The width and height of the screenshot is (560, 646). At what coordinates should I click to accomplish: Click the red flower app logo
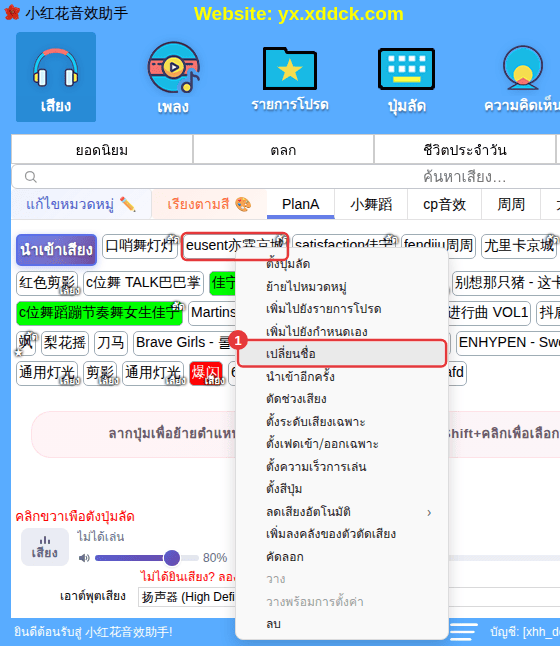12,13
